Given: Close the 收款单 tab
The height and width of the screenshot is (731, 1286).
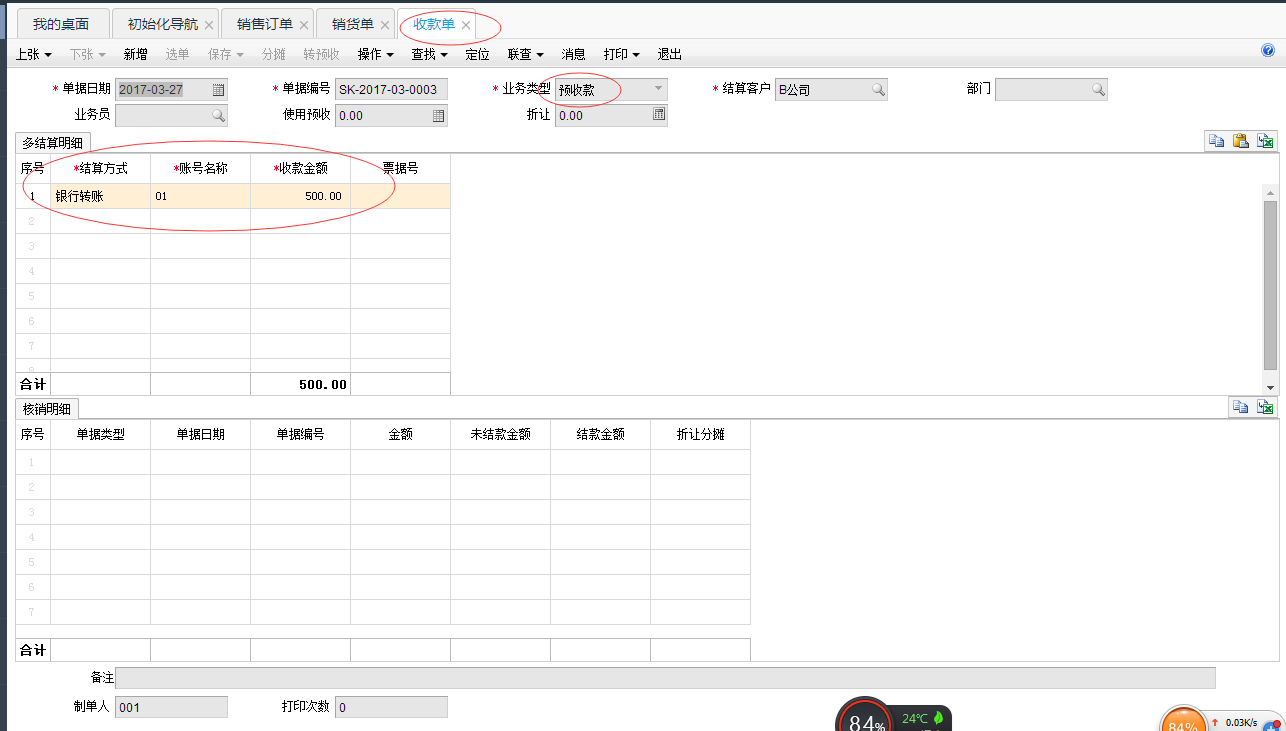Looking at the screenshot, I should [x=466, y=25].
